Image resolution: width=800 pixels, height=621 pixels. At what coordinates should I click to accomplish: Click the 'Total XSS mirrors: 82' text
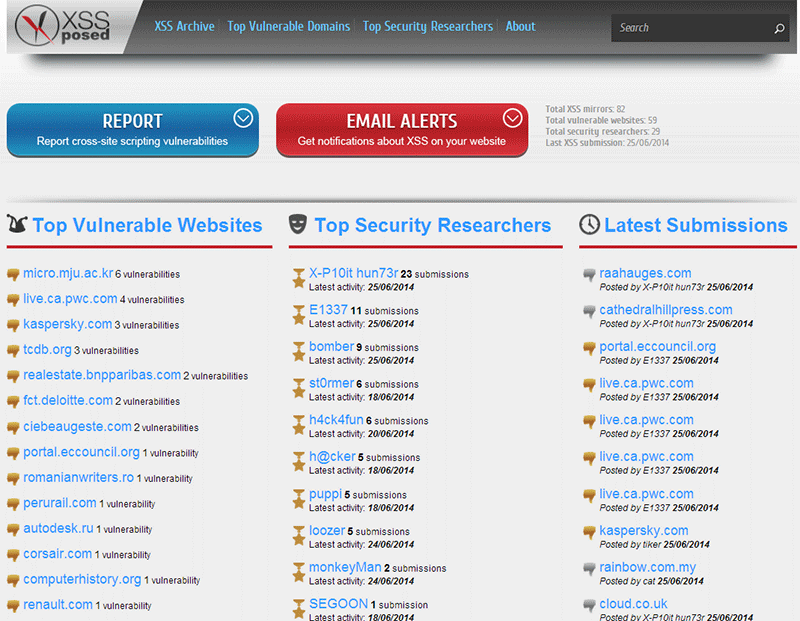(585, 109)
